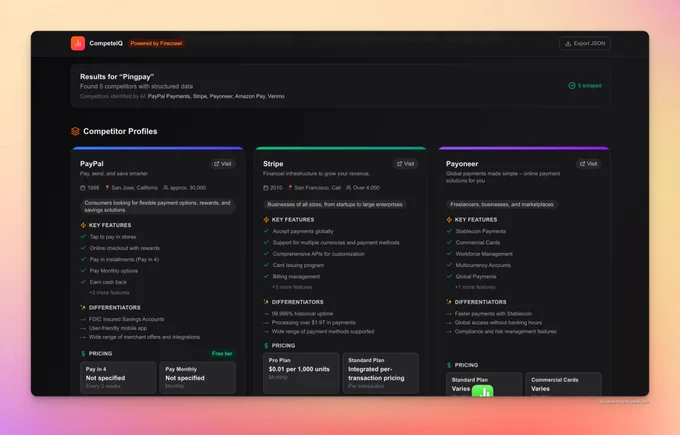The width and height of the screenshot is (680, 435).
Task: Expand Stripe +3 more features
Action: point(292,287)
